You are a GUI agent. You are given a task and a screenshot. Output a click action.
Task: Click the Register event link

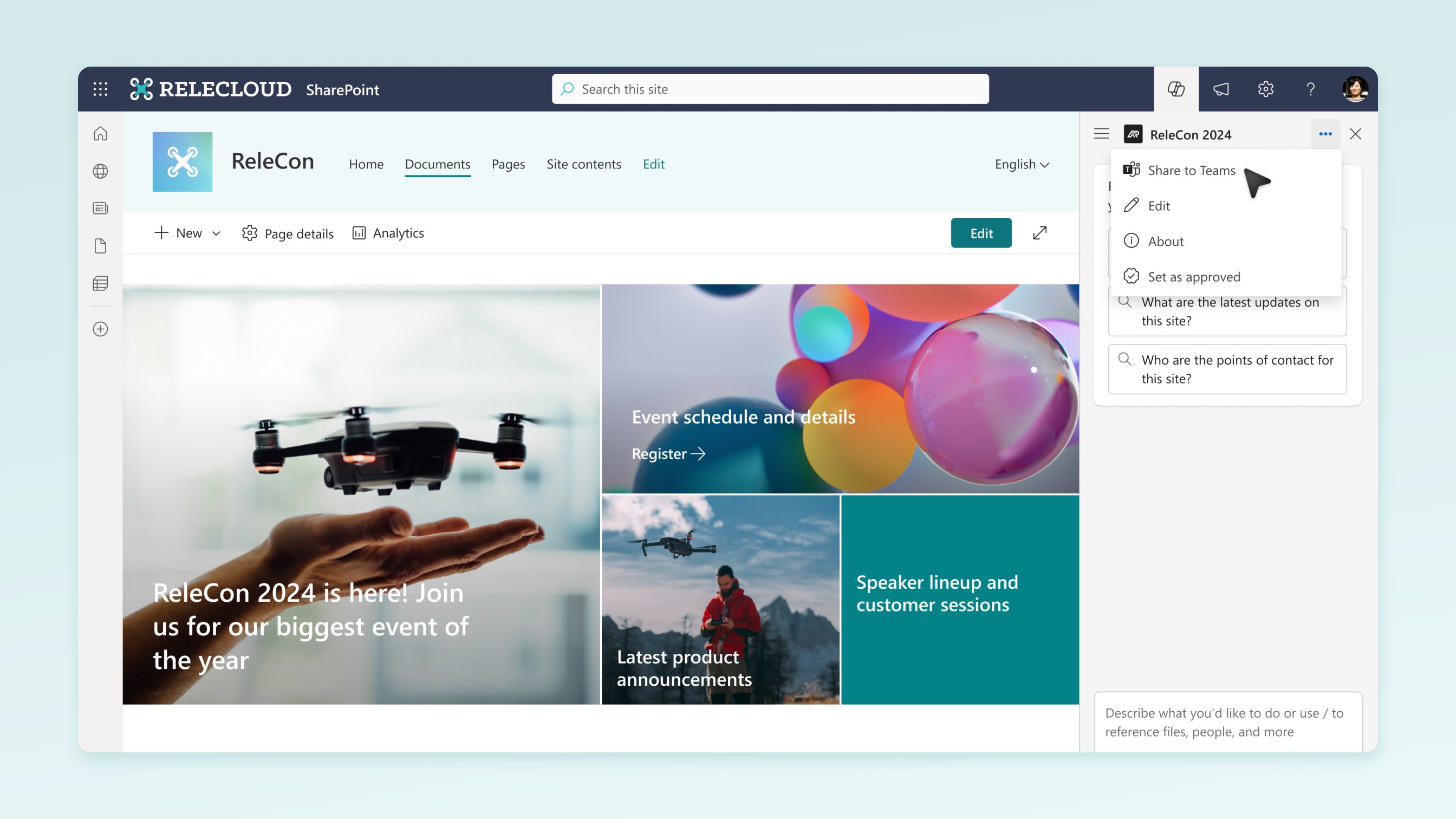point(669,454)
